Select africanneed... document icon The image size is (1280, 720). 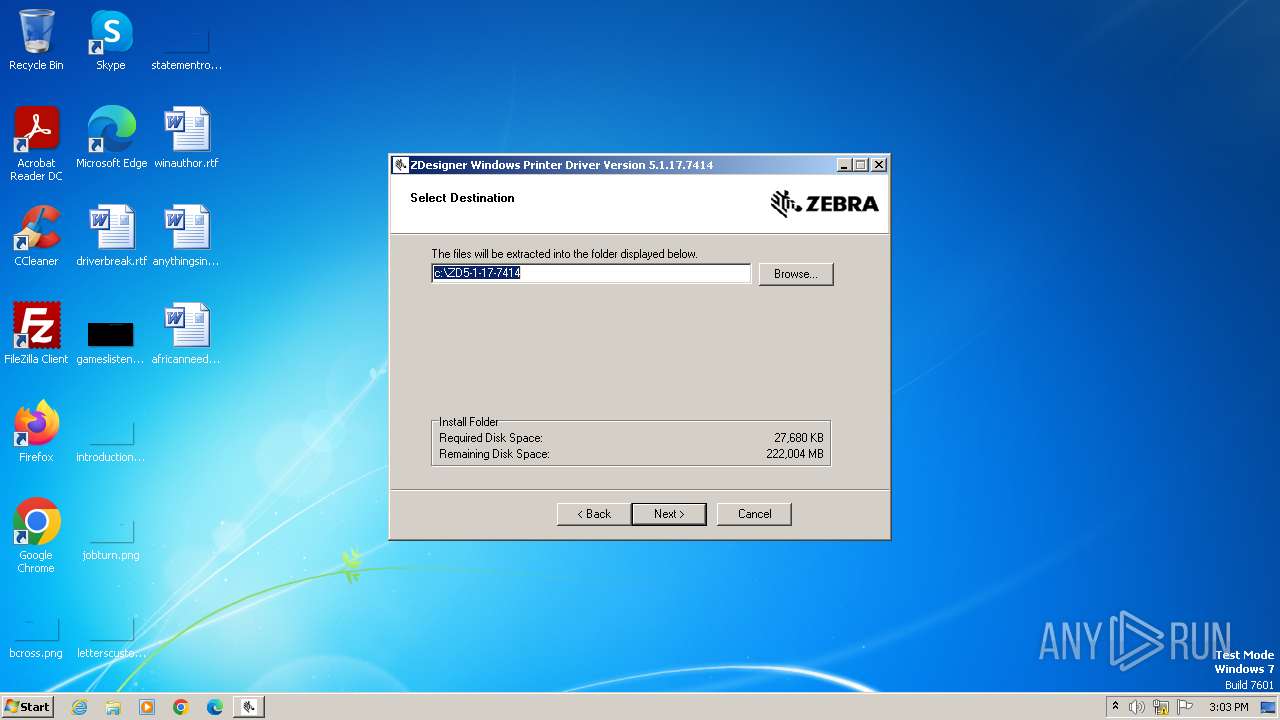pyautogui.click(x=186, y=334)
